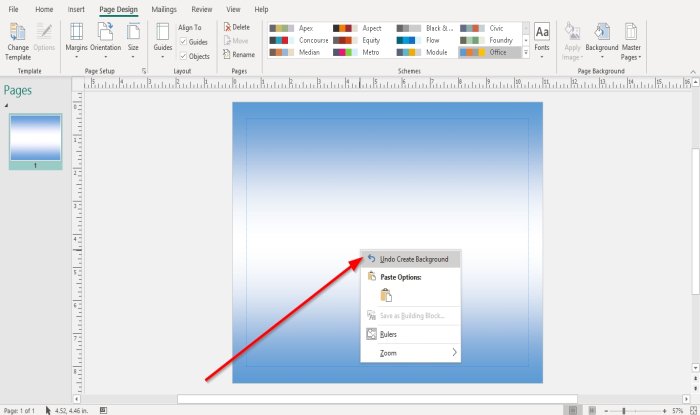This screenshot has height=415, width=700.
Task: Open the page Size dropdown
Action: [133, 42]
